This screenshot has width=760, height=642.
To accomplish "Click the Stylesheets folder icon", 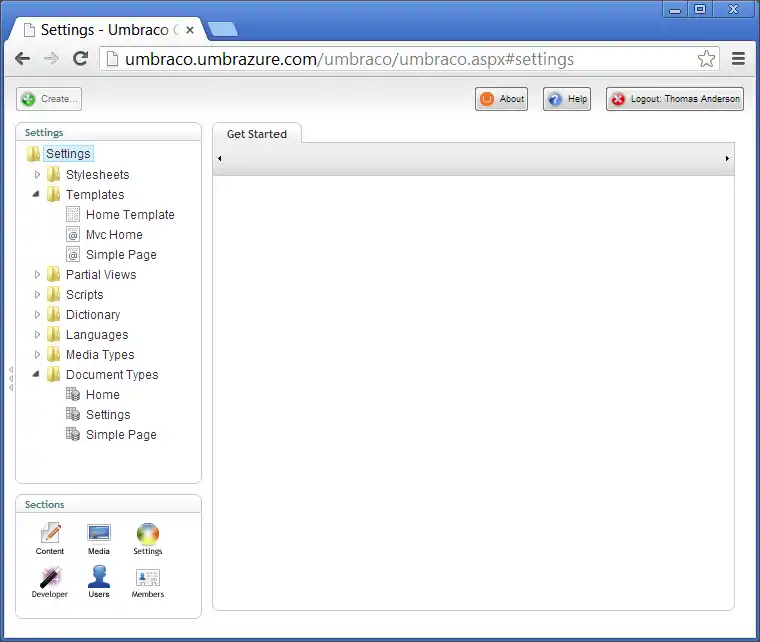I will click(x=53, y=174).
